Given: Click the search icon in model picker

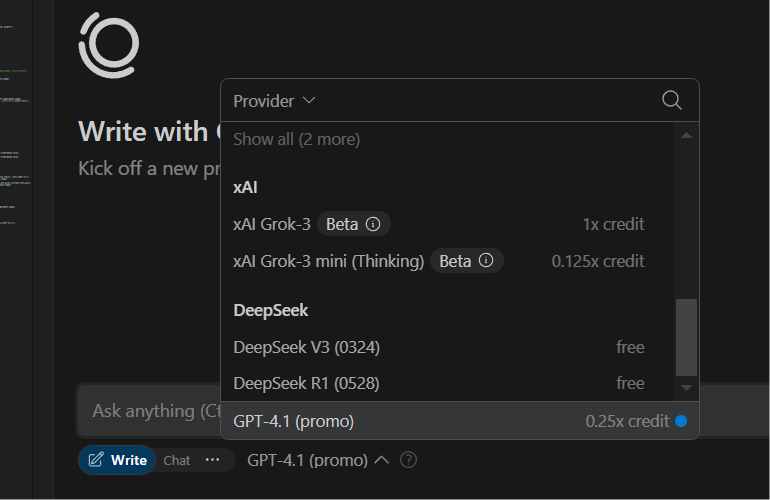Looking at the screenshot, I should click(672, 100).
